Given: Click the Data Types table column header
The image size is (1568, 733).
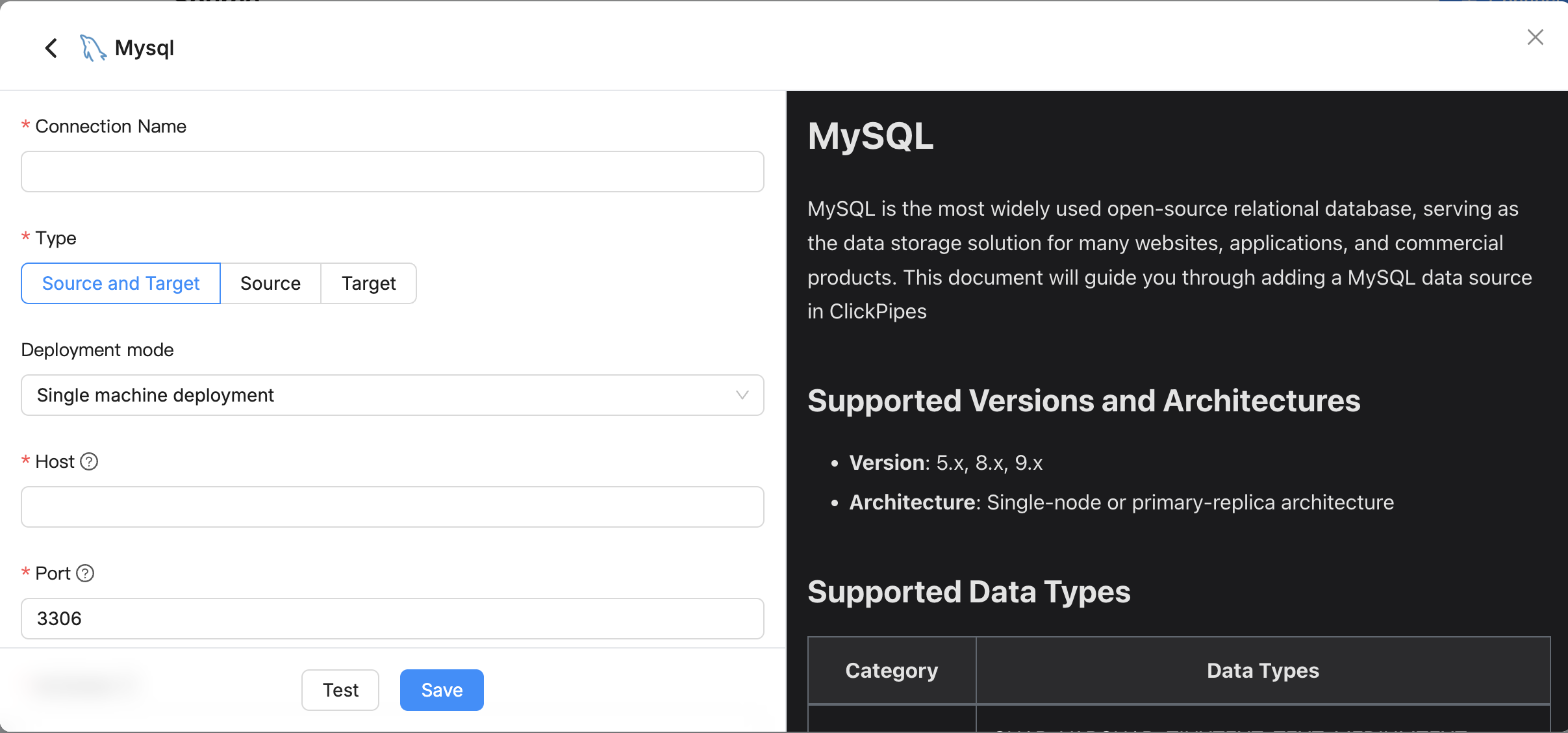Looking at the screenshot, I should 1263,671.
